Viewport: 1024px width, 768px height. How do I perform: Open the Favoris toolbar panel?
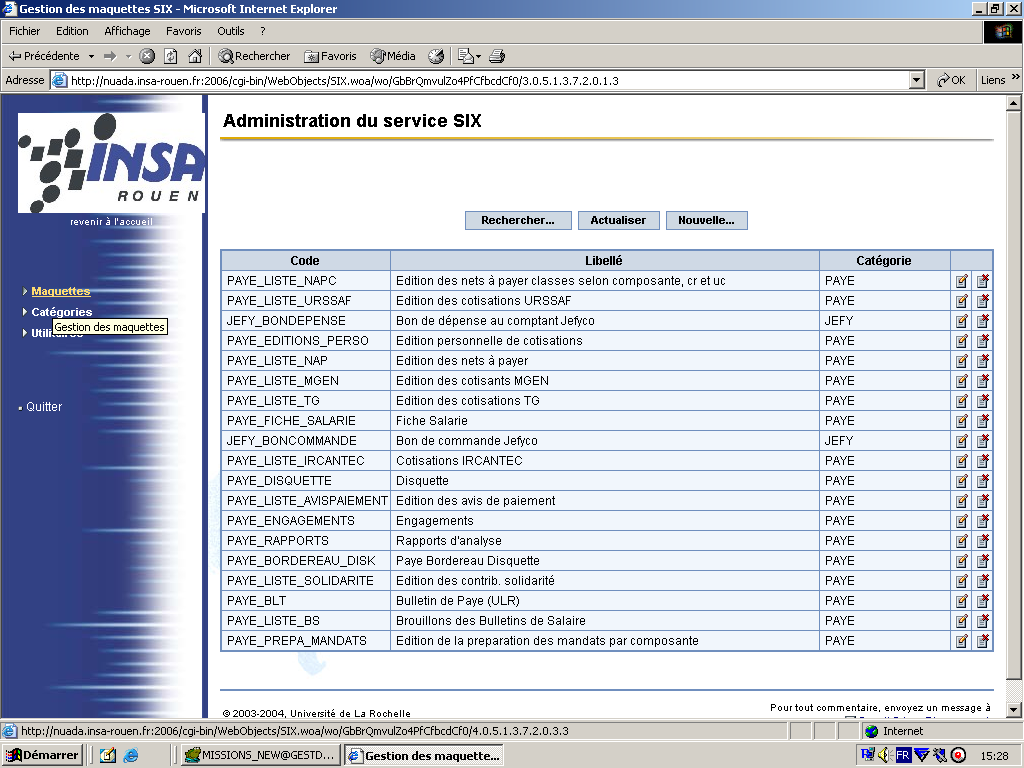pos(330,56)
